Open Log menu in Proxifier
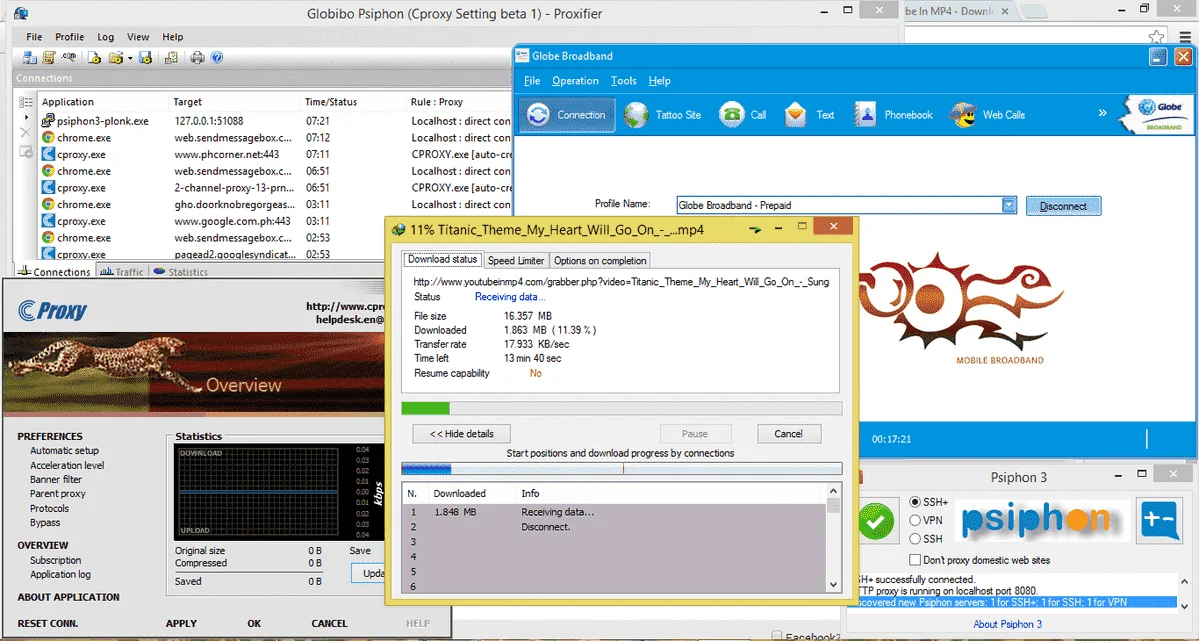This screenshot has width=1199, height=641. (106, 37)
